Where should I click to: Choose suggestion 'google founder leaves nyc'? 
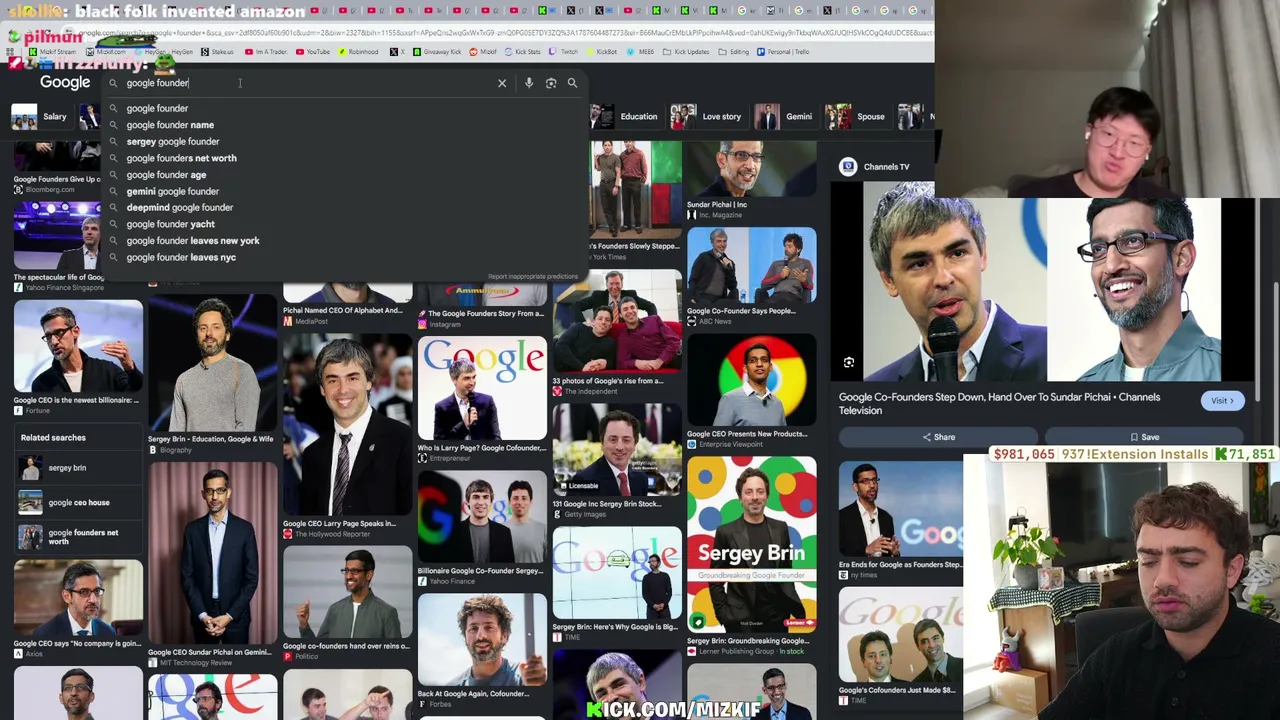click(x=340, y=257)
